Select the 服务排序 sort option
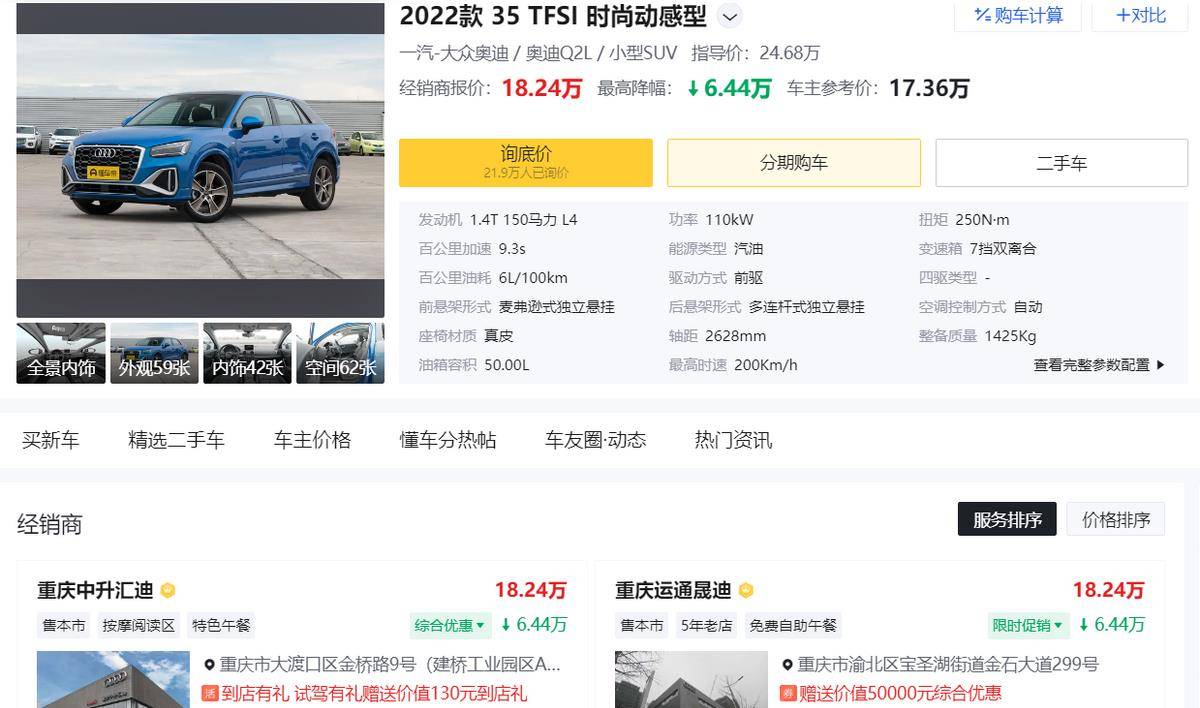This screenshot has width=1200, height=708. coord(1007,519)
